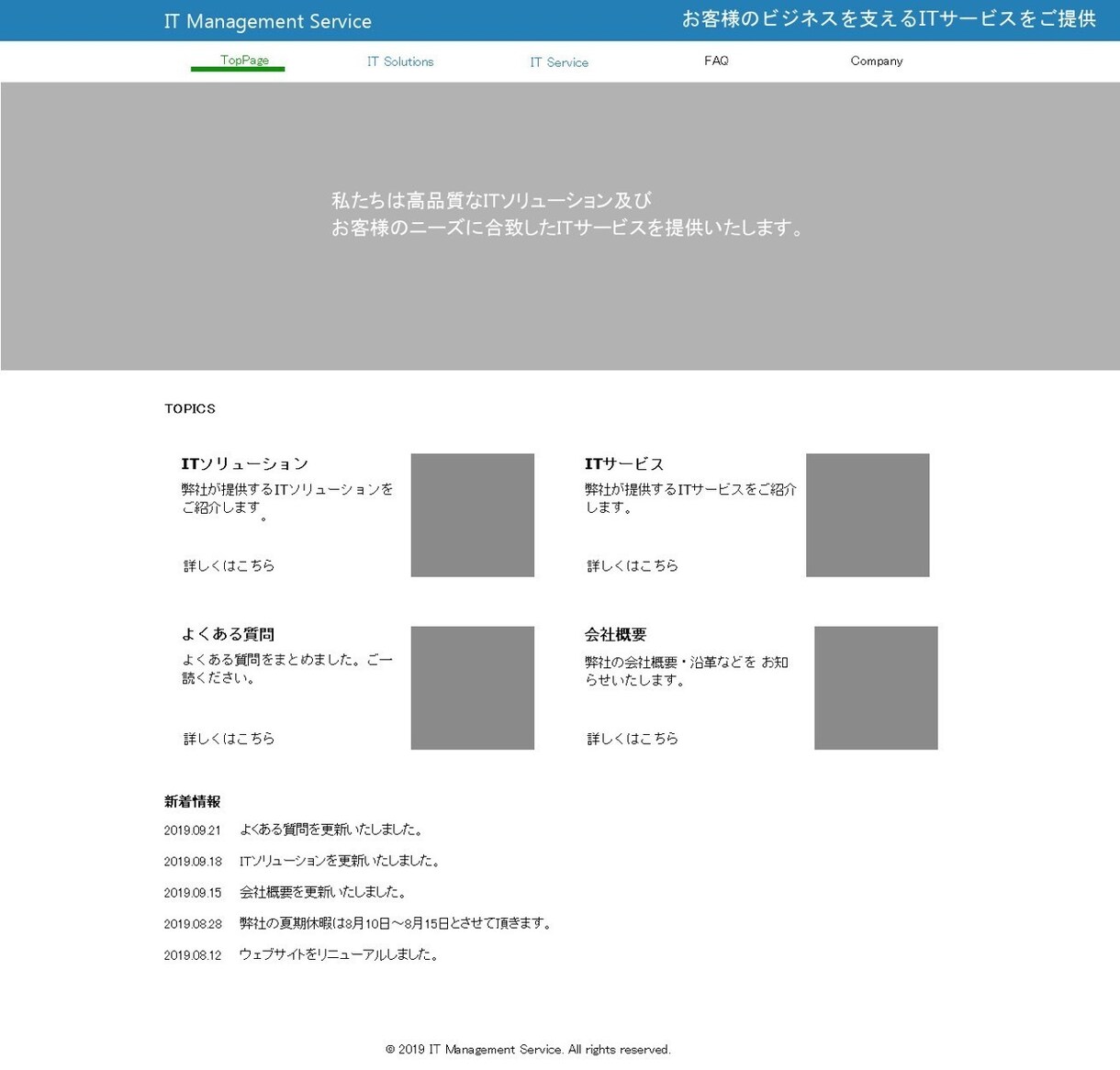Open the ITサービス card title
Viewport: 1120px width, 1070px height.
click(x=624, y=463)
